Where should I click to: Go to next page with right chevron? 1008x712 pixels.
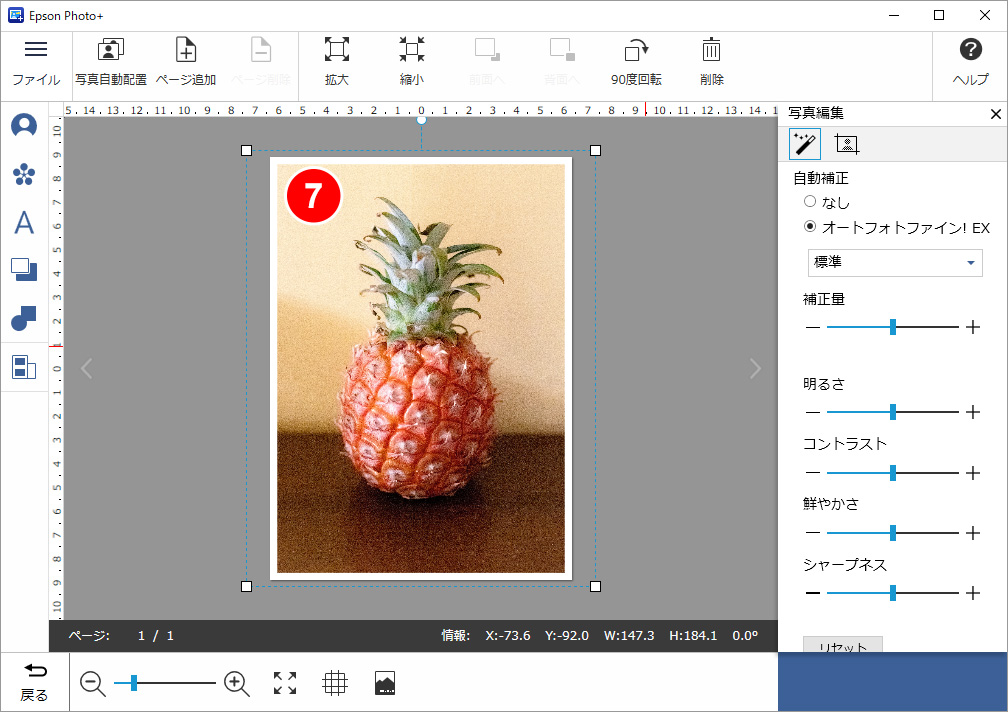[x=755, y=369]
